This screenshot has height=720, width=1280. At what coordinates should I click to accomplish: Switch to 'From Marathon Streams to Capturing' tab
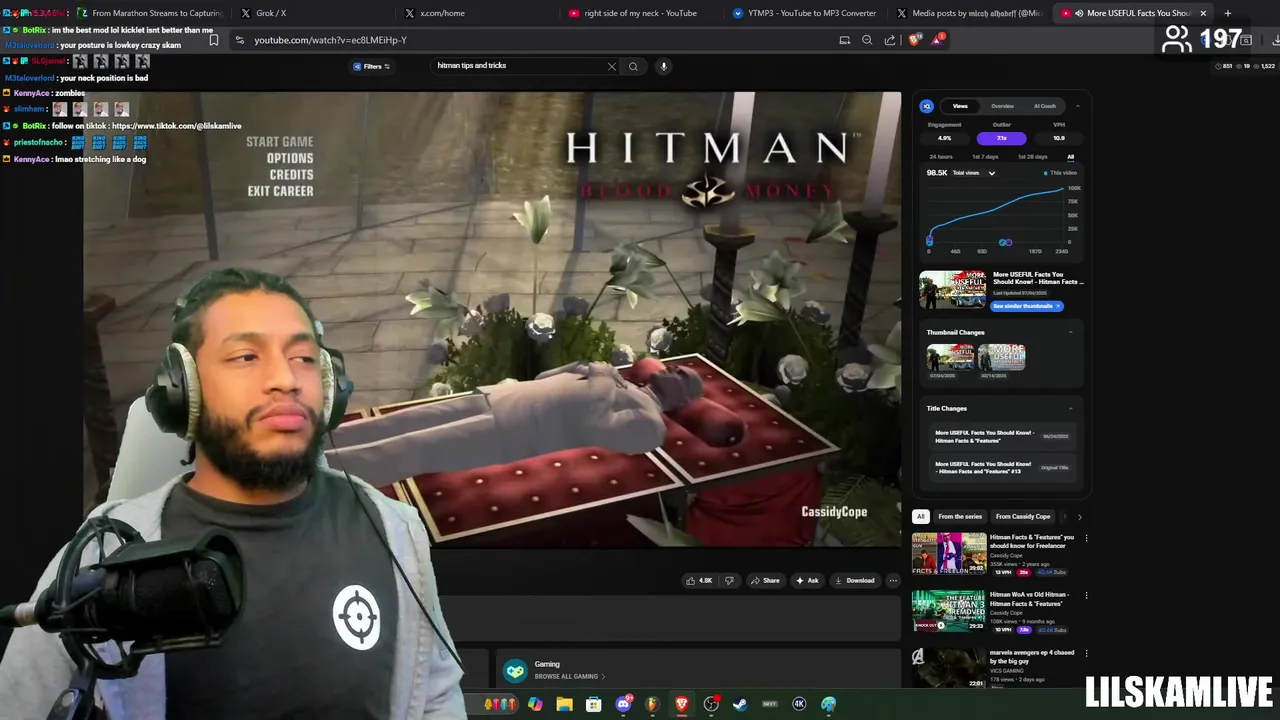tap(150, 13)
